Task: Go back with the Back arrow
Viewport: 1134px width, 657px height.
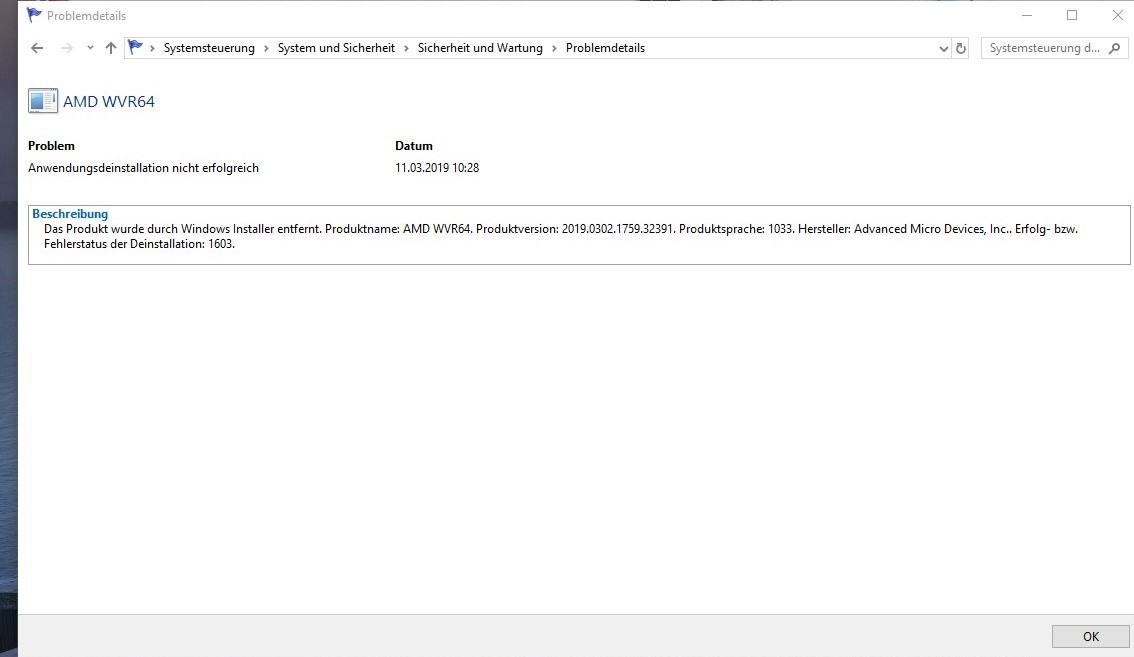Action: (37, 48)
